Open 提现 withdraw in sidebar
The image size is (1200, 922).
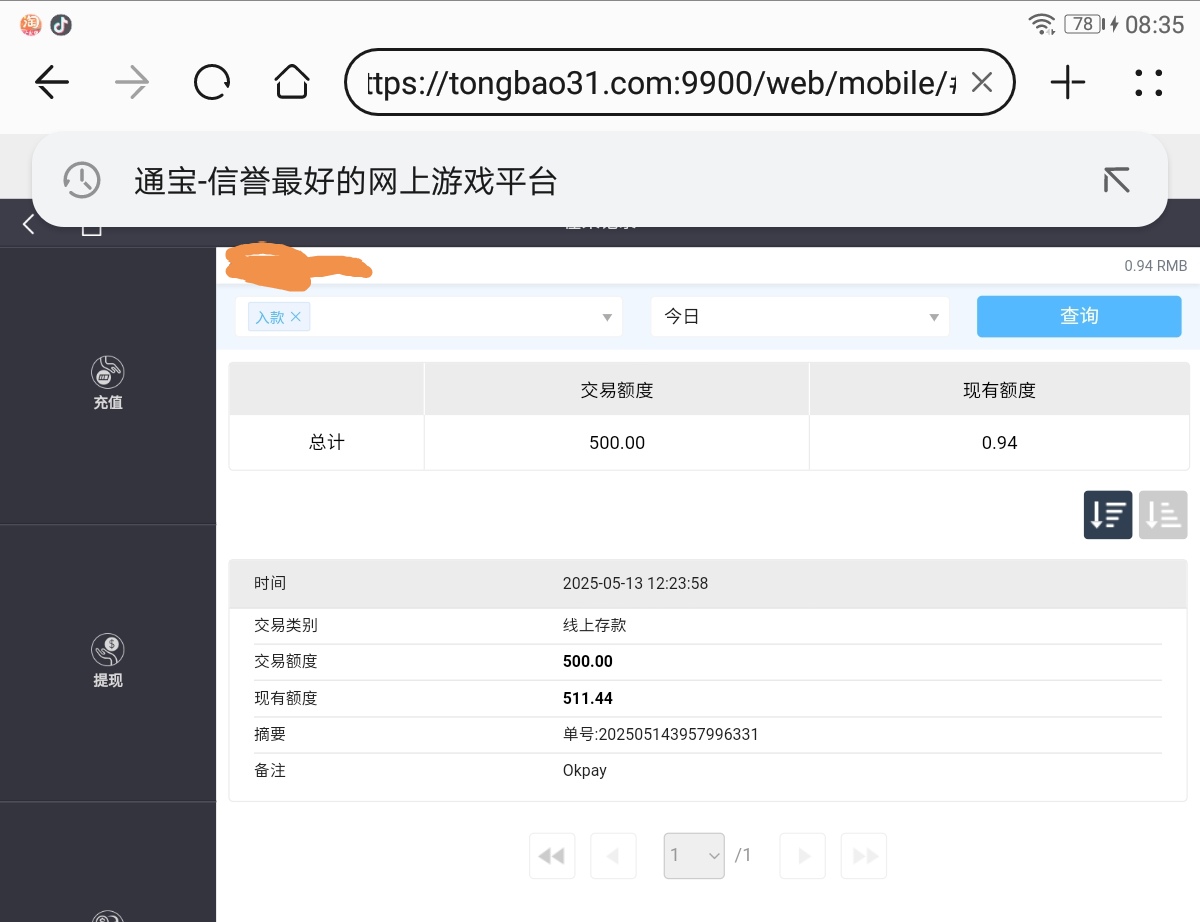tap(108, 661)
